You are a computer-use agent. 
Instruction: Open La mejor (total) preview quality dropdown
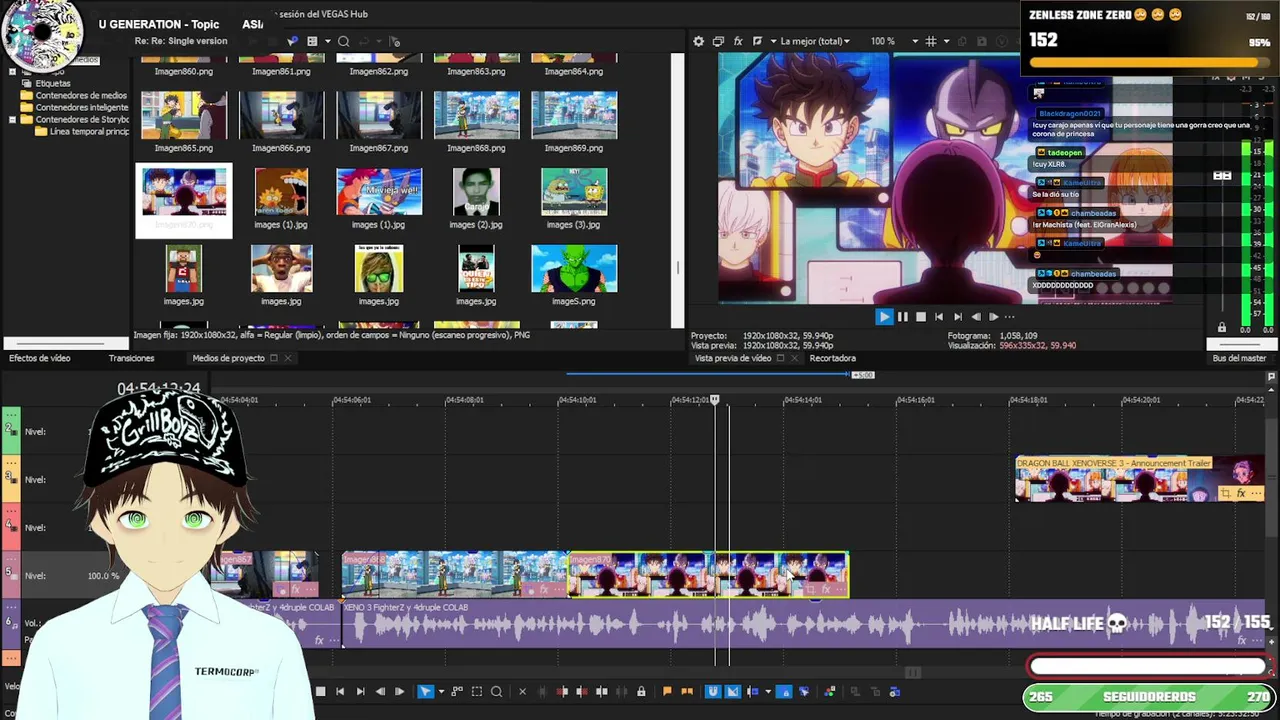coord(814,41)
